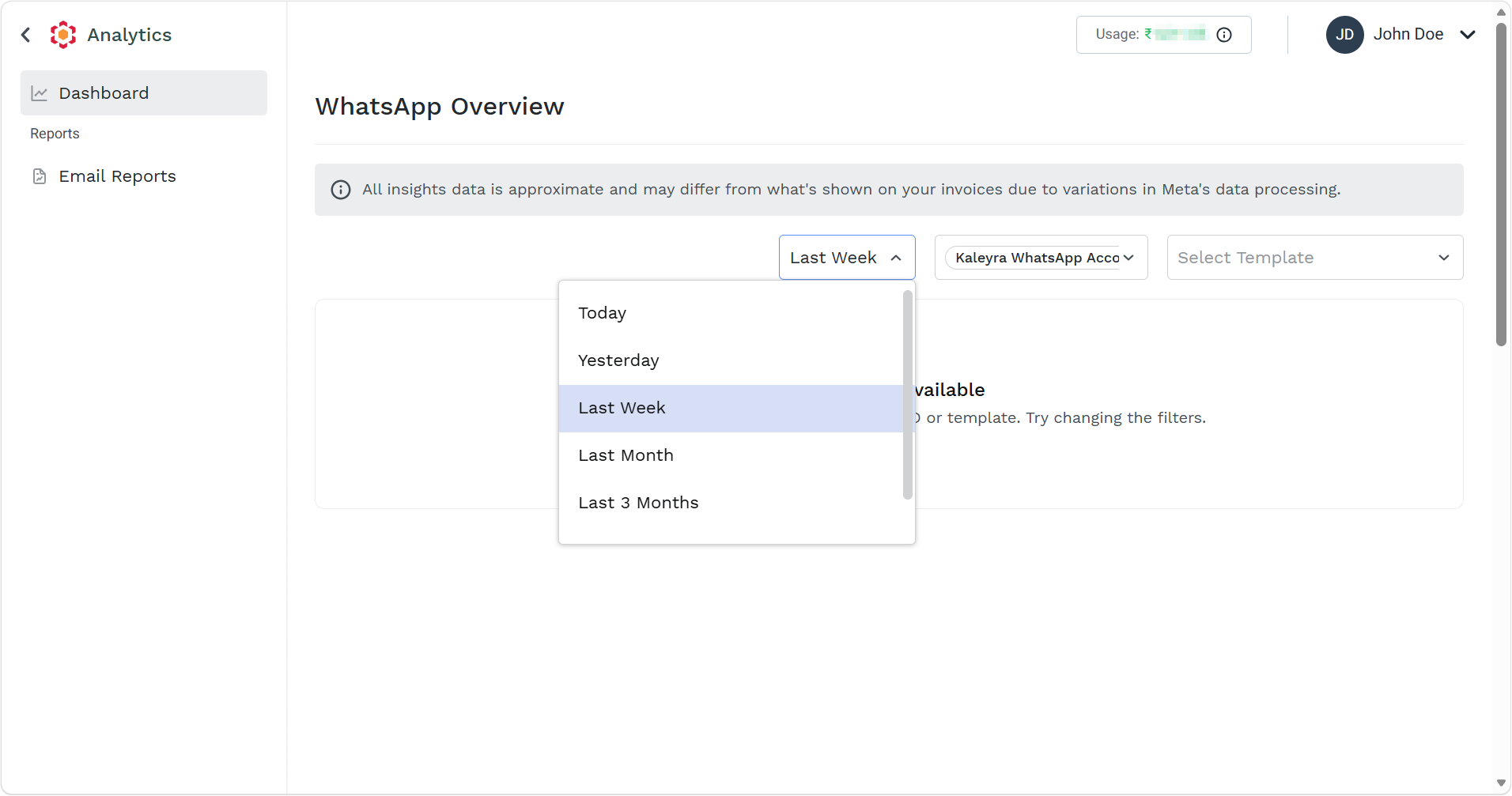Expand the John Doe account menu chevron
Image resolution: width=1512 pixels, height=796 pixels.
(1468, 35)
